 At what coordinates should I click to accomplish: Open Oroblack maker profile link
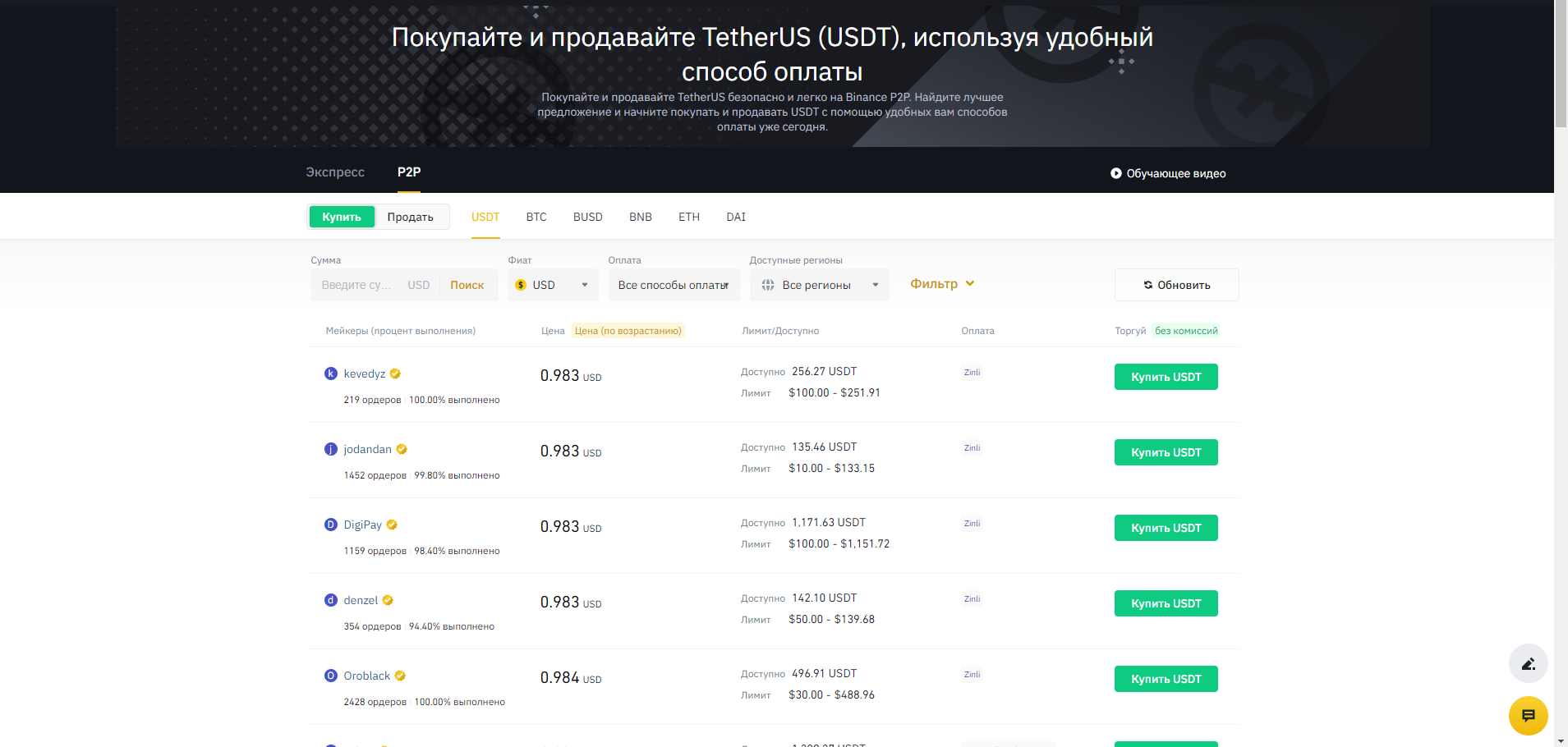tap(367, 676)
